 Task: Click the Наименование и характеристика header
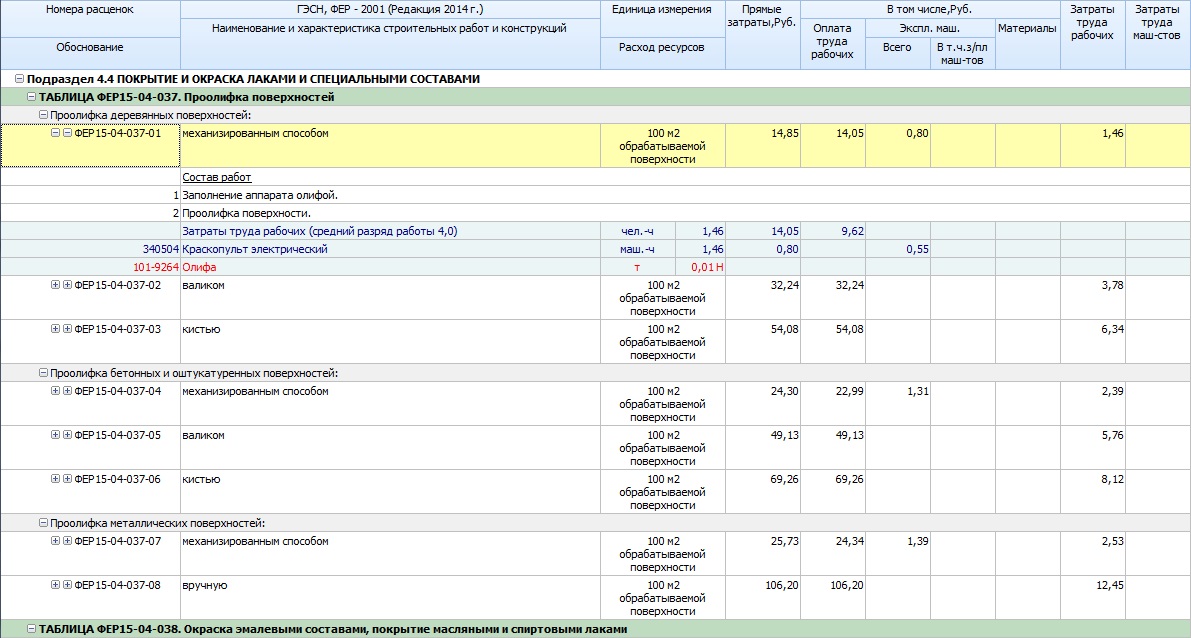tap(390, 44)
